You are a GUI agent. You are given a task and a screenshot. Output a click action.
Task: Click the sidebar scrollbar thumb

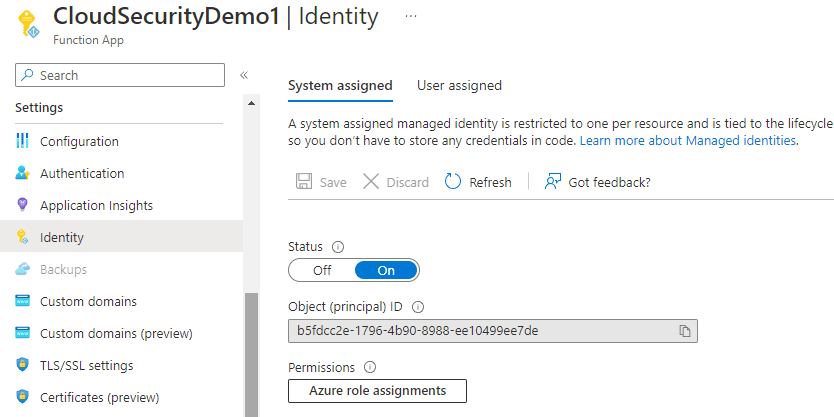coord(252,354)
